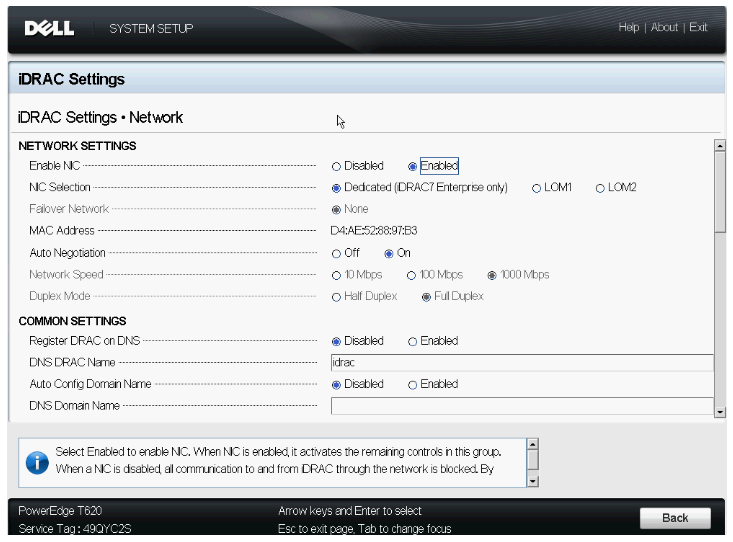Click the COMMON SETTINGS heading

(72, 321)
